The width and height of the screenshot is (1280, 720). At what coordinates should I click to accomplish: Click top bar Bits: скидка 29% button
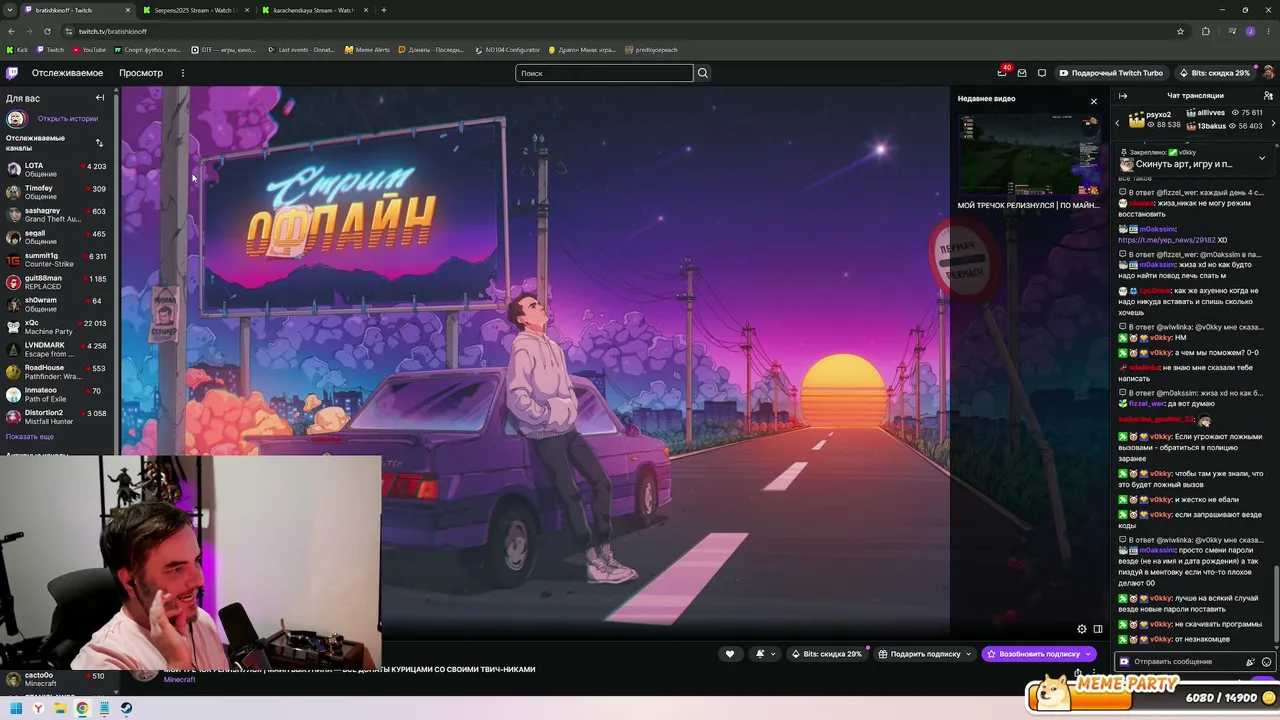click(x=1214, y=73)
